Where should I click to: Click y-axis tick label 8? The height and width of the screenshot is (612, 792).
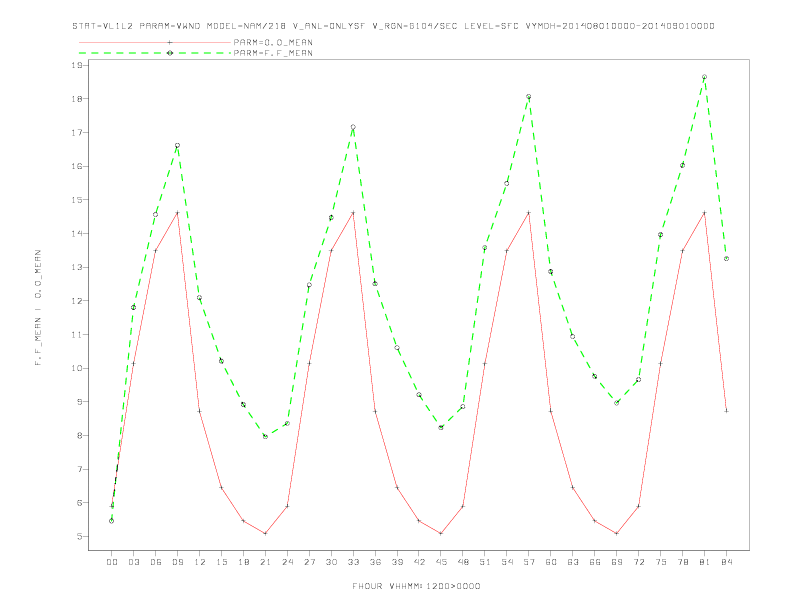coord(79,435)
